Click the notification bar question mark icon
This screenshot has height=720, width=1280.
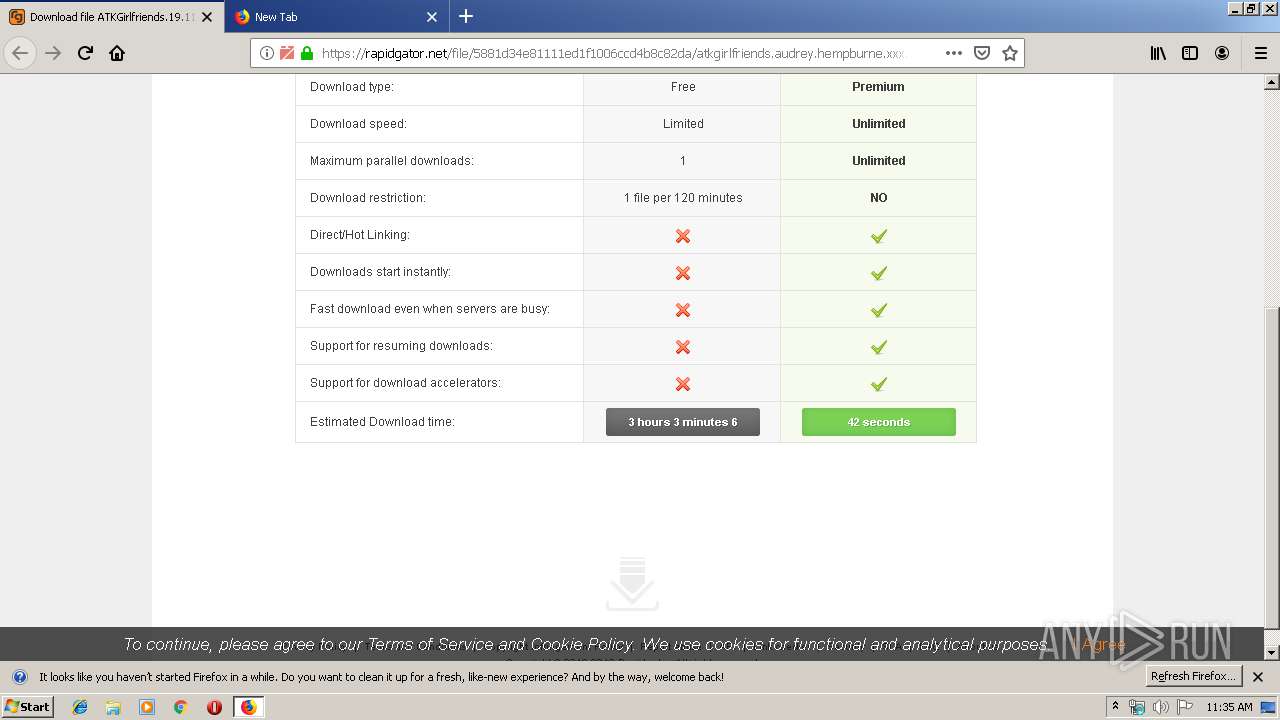coord(19,677)
